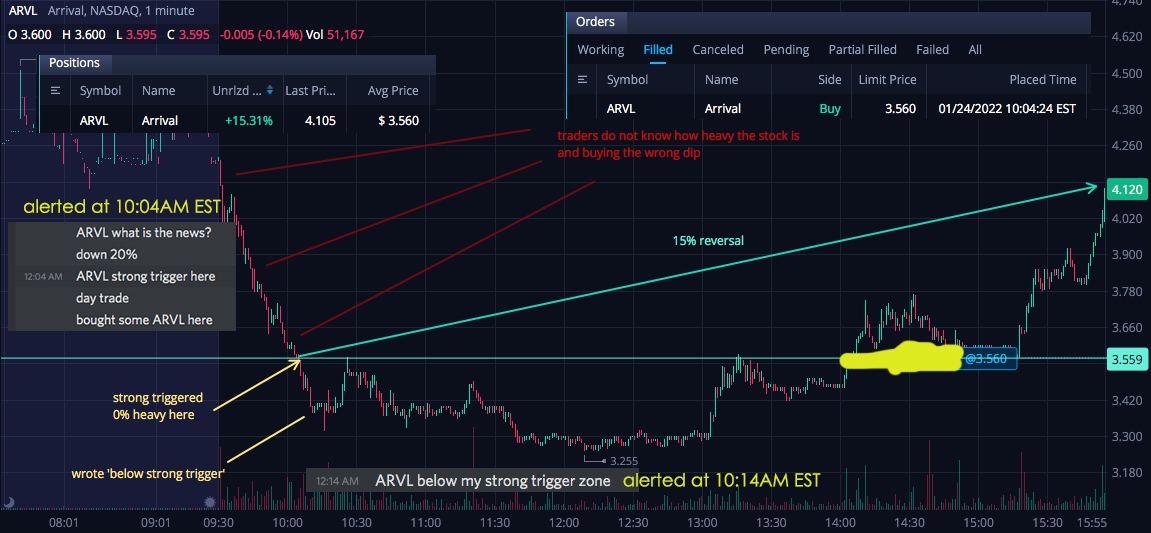The image size is (1151, 533).
Task: Toggle sort arrows on the Unrlzd column
Action: [x=269, y=90]
